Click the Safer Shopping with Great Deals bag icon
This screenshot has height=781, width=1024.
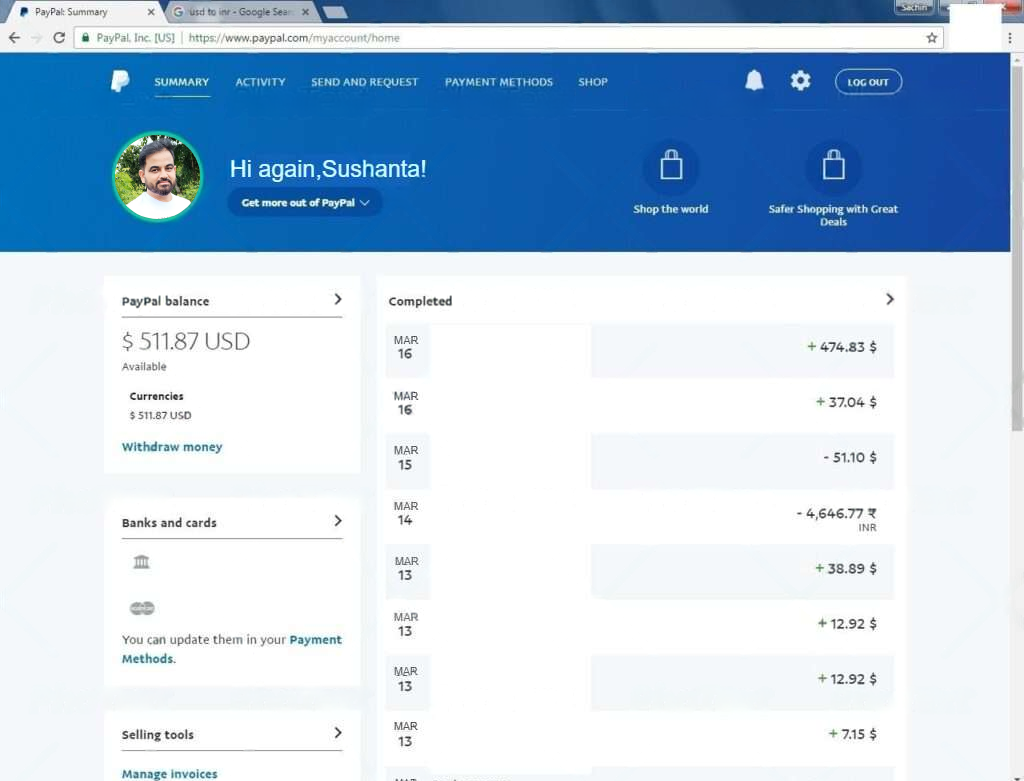click(833, 166)
